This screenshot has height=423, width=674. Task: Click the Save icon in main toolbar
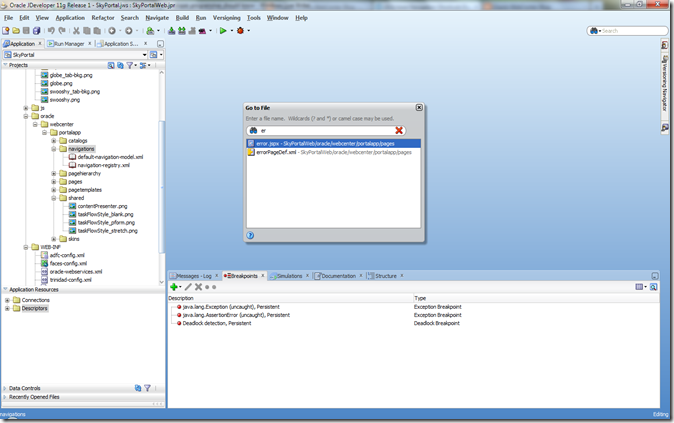coord(26,31)
